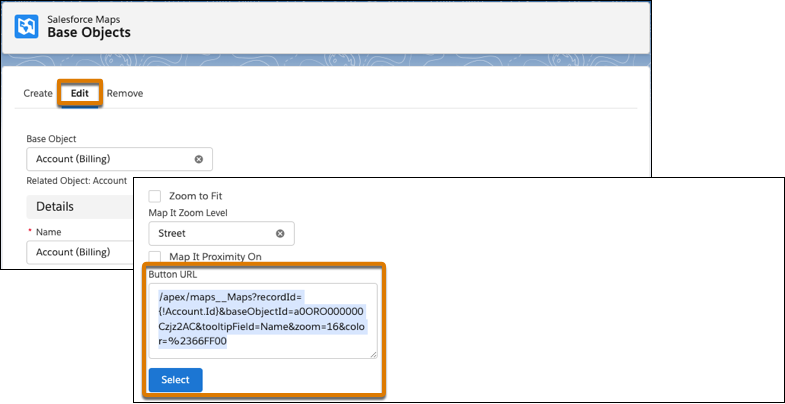The image size is (785, 404).
Task: Click the Related Object: Account text
Action: coord(77,181)
